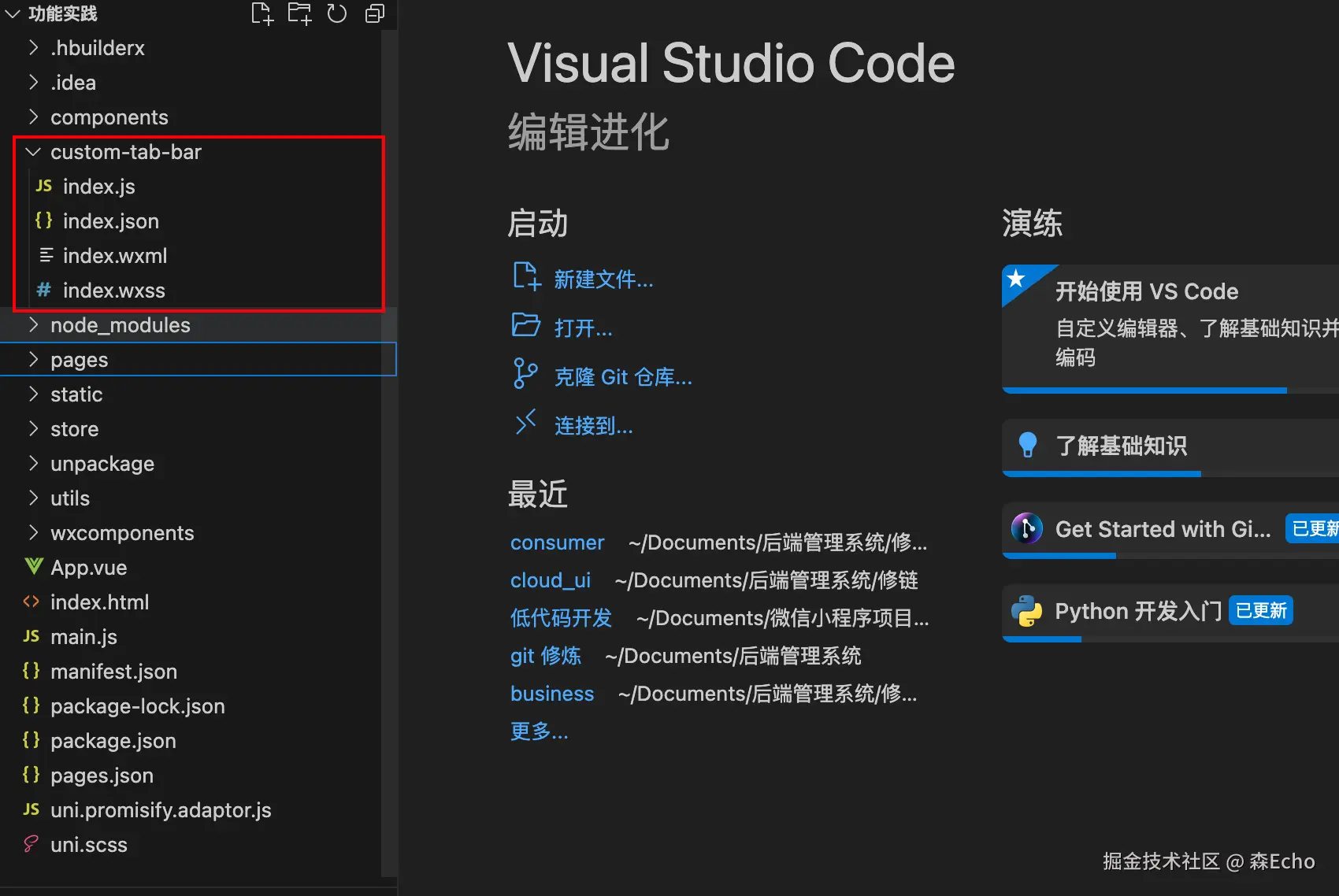The height and width of the screenshot is (896, 1339).
Task: Click the Sass icon beside uni.scss
Action: (x=32, y=844)
